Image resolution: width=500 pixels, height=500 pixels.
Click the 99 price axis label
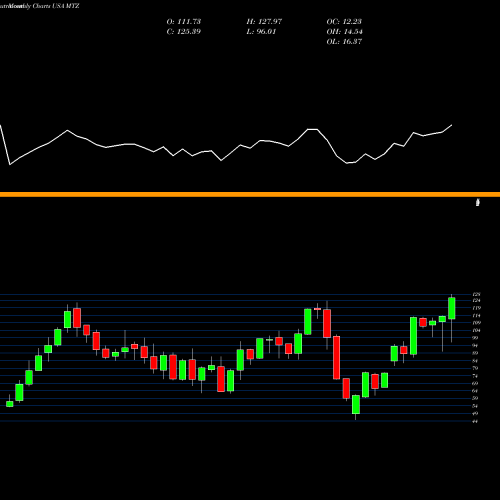(x=475, y=338)
